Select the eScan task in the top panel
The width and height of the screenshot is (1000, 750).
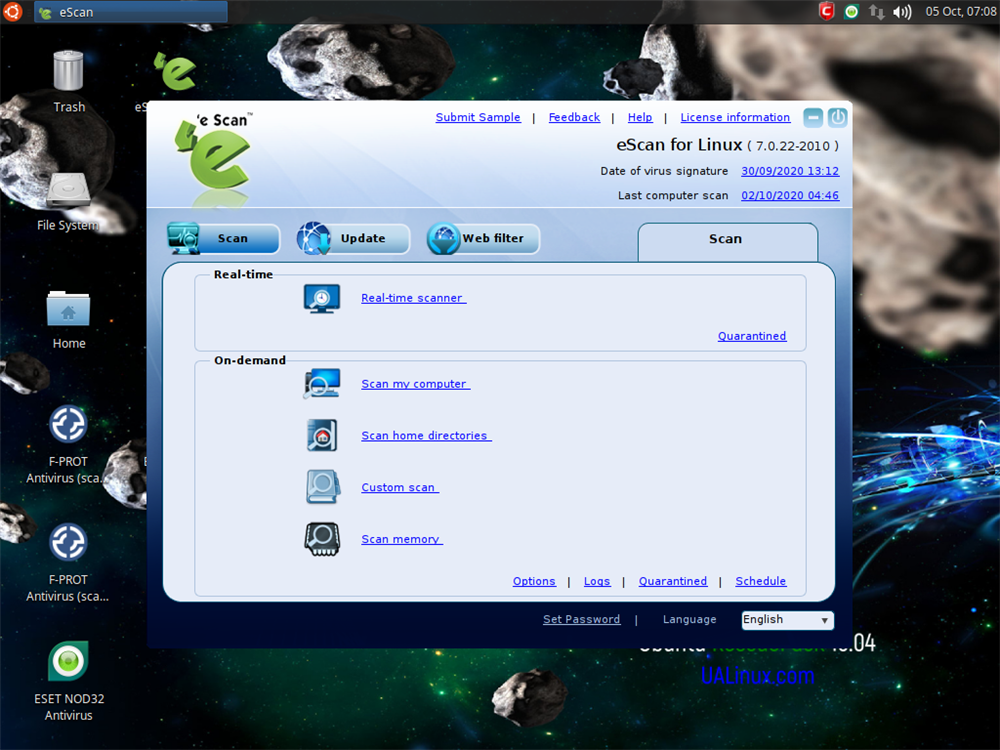coord(131,12)
